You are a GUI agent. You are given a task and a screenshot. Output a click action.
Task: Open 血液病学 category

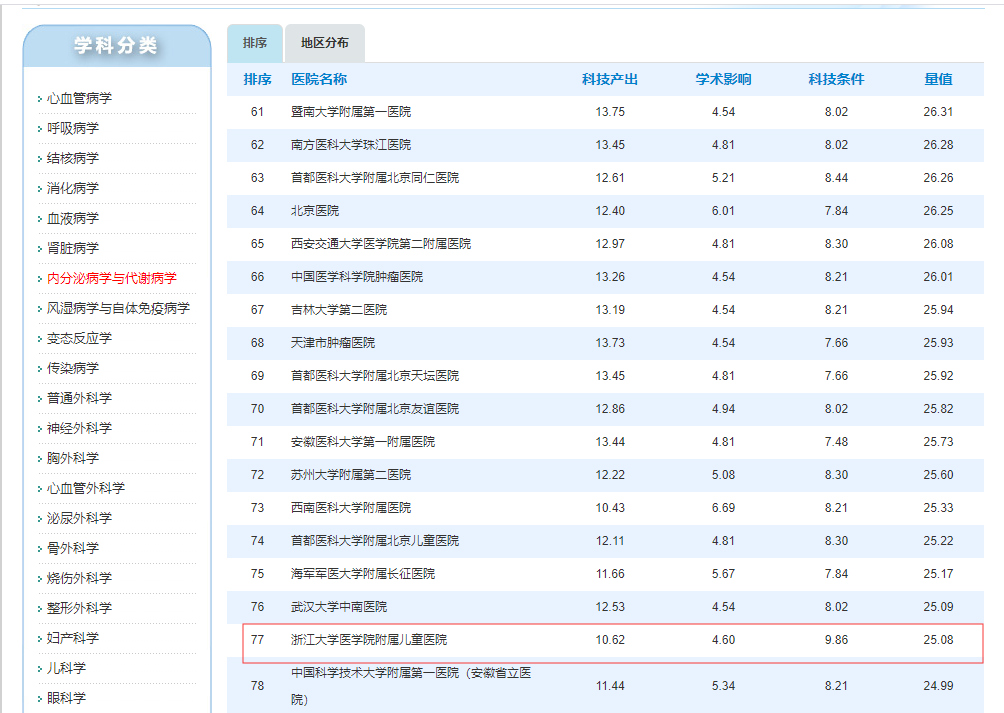coord(73,218)
